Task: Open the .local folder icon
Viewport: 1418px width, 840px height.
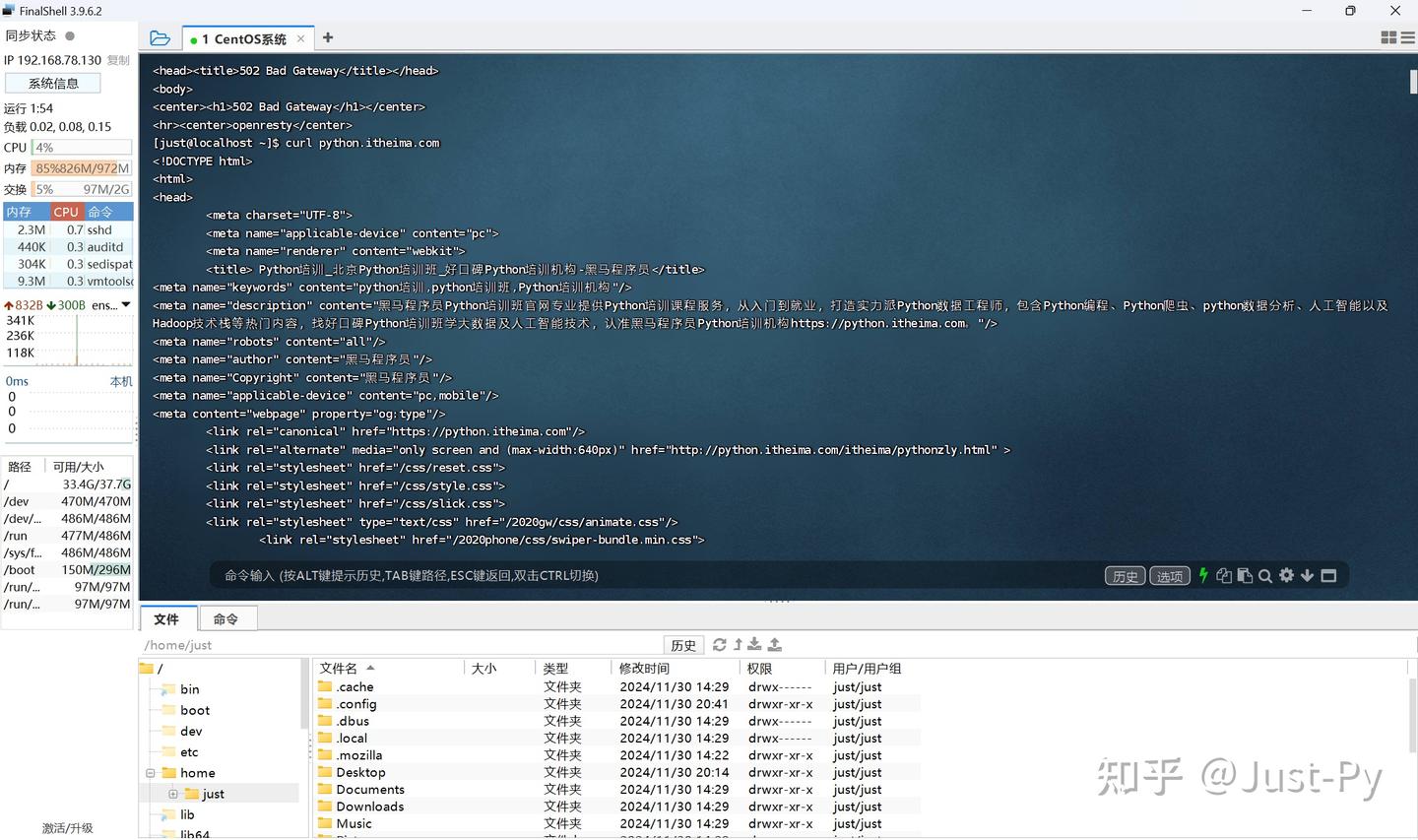Action: tap(325, 738)
